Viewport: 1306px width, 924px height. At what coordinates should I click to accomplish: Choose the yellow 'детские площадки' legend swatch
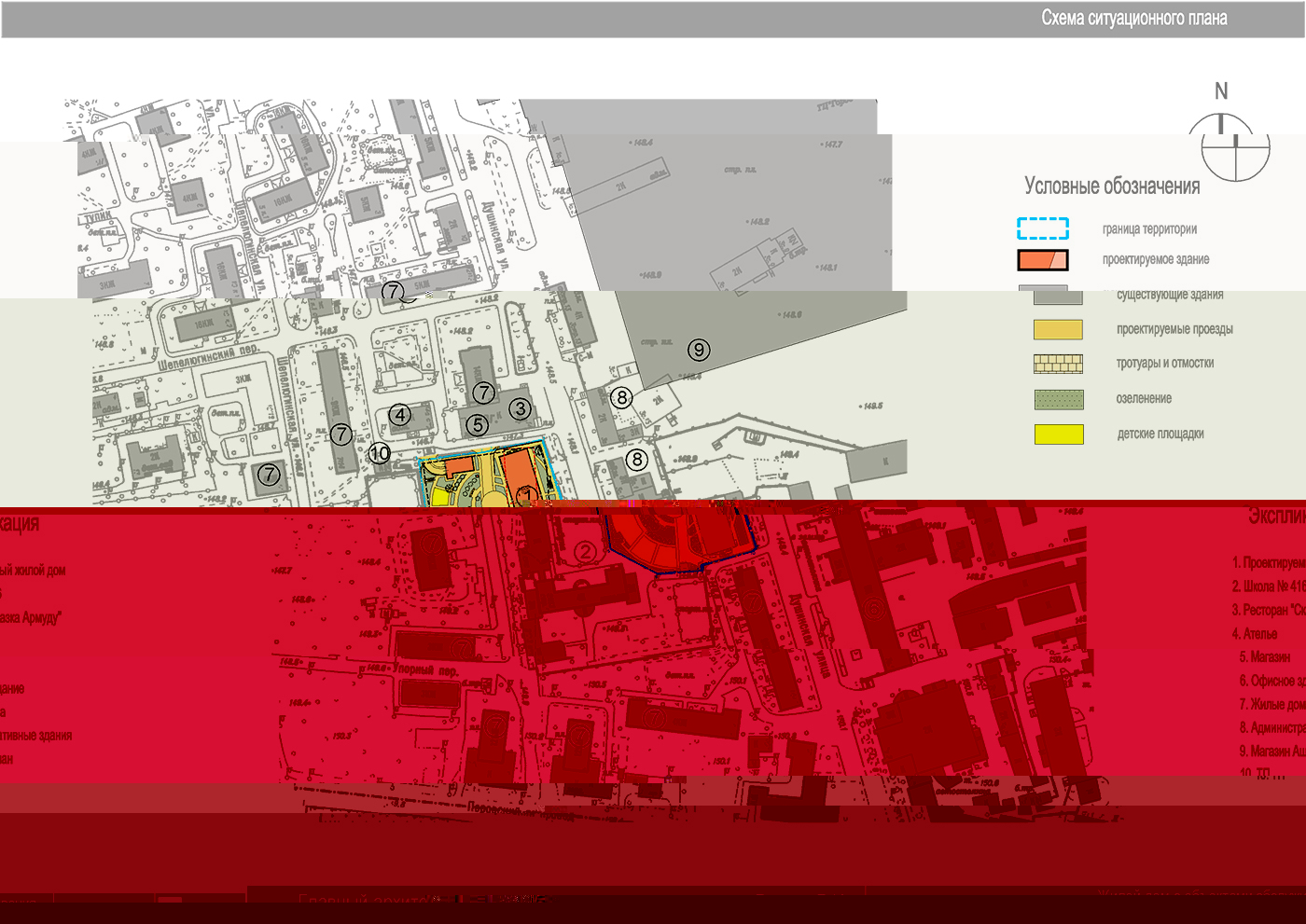pos(1058,434)
